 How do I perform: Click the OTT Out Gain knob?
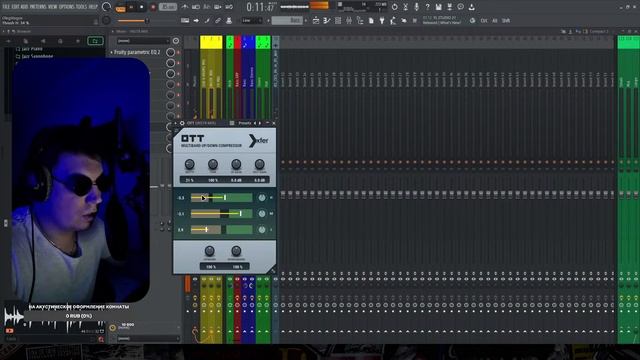[259, 164]
